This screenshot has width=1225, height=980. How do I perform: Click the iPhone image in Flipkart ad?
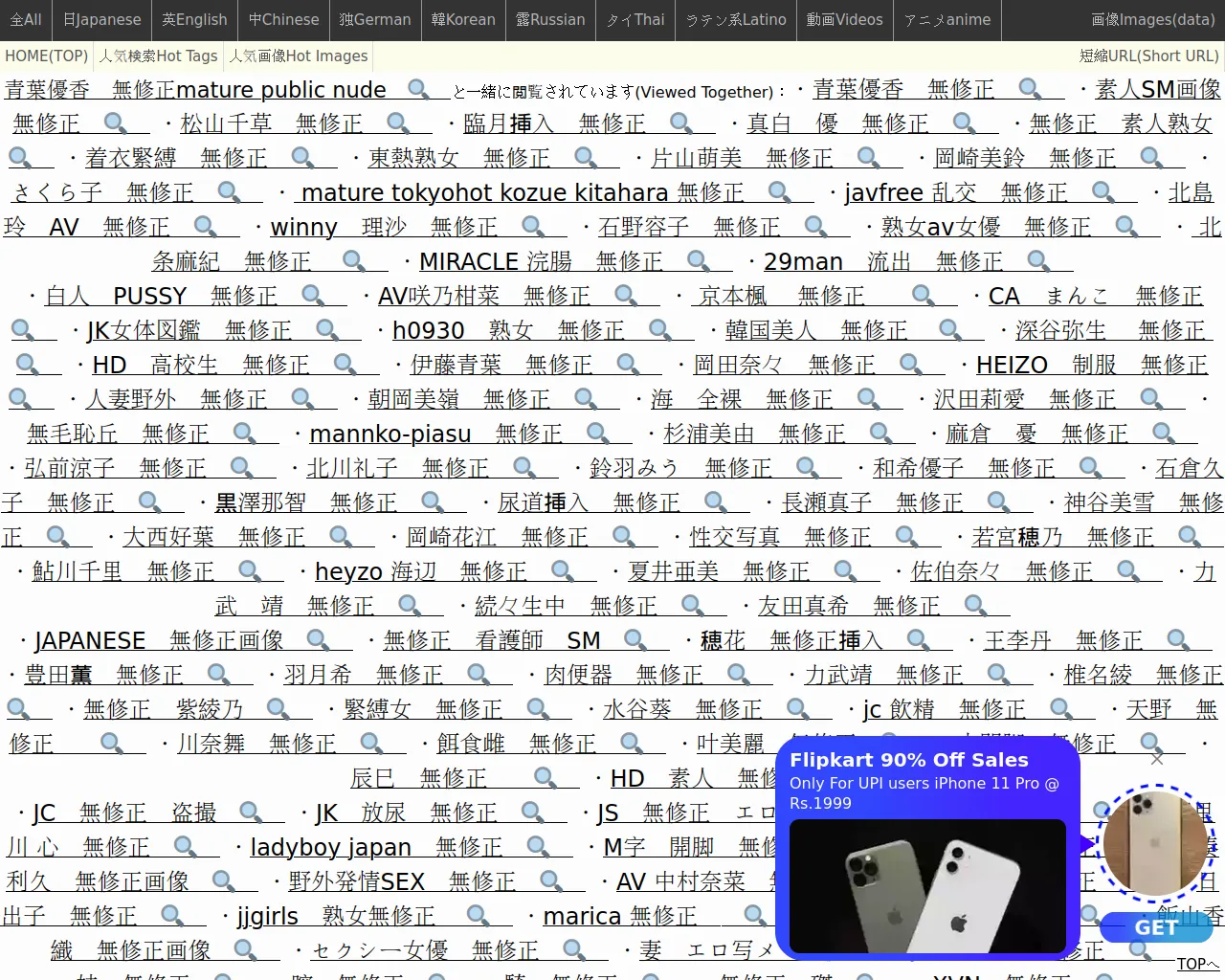tap(926, 885)
